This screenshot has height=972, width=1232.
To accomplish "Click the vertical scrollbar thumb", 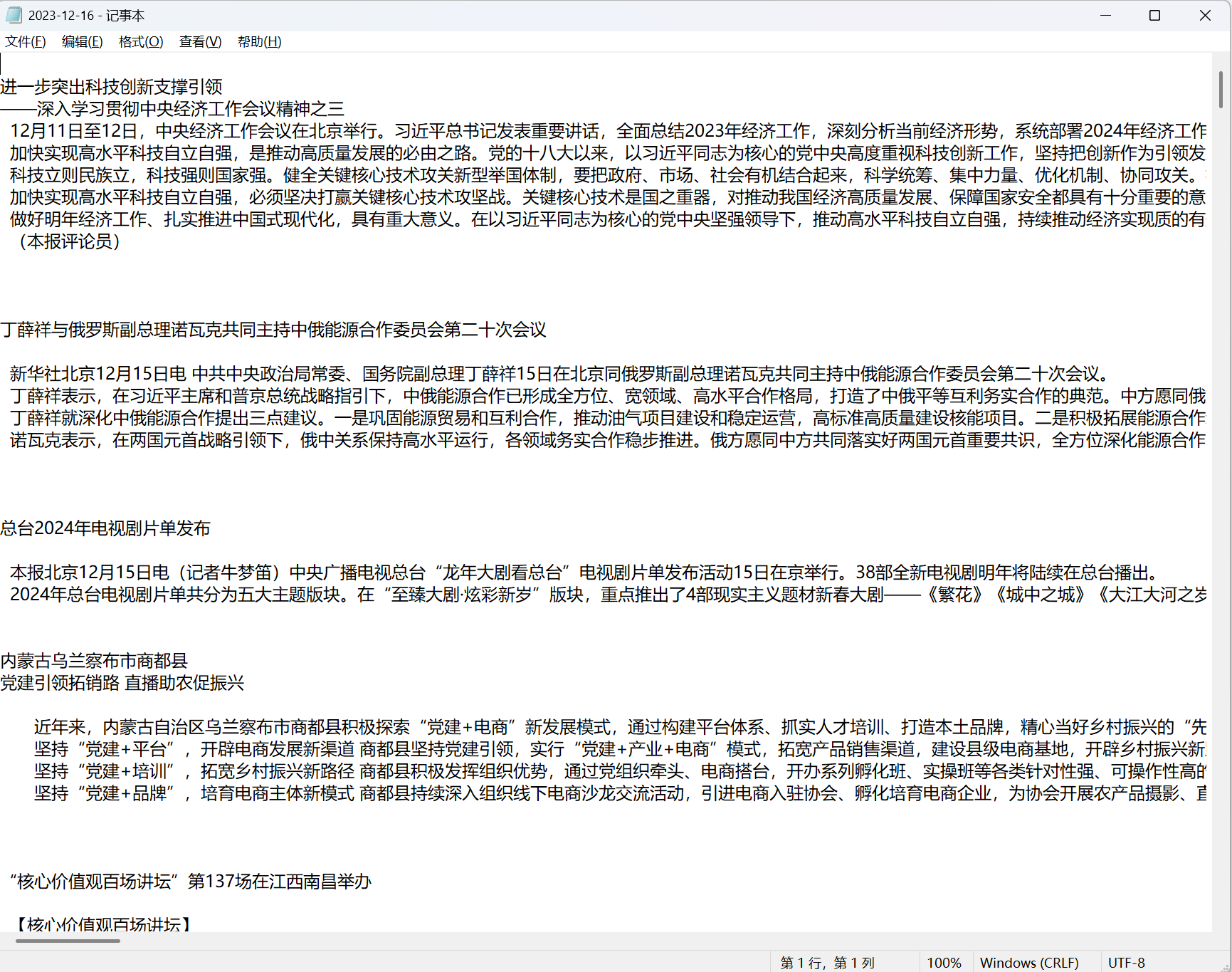I will (x=1221, y=89).
